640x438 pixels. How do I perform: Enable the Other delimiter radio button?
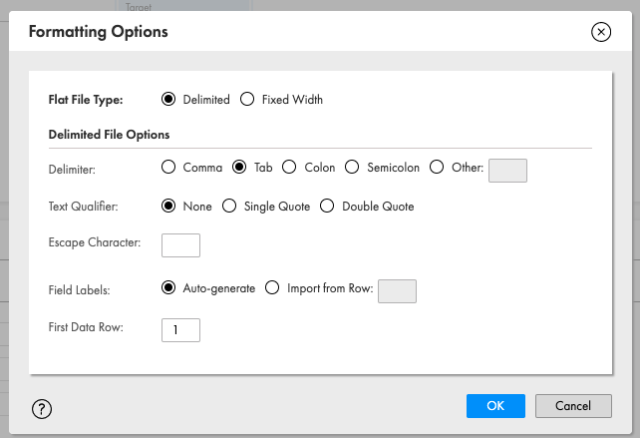[x=436, y=168]
